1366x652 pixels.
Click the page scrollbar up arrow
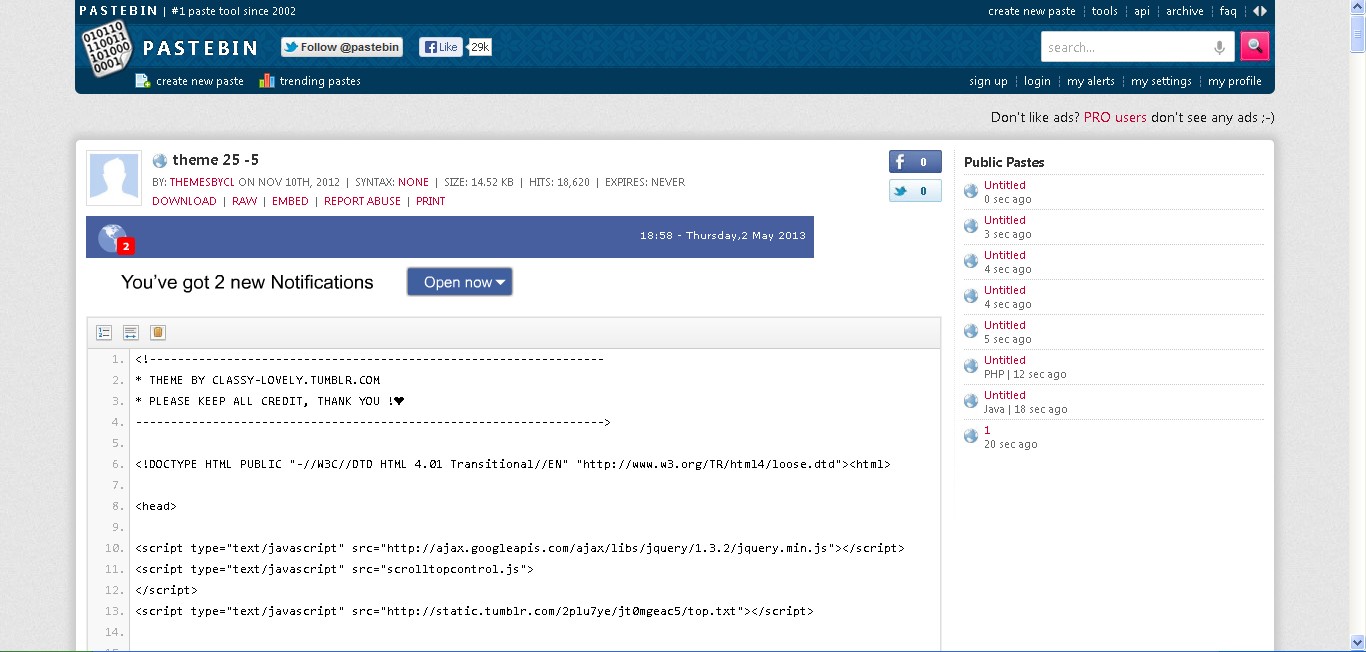(x=1357, y=8)
